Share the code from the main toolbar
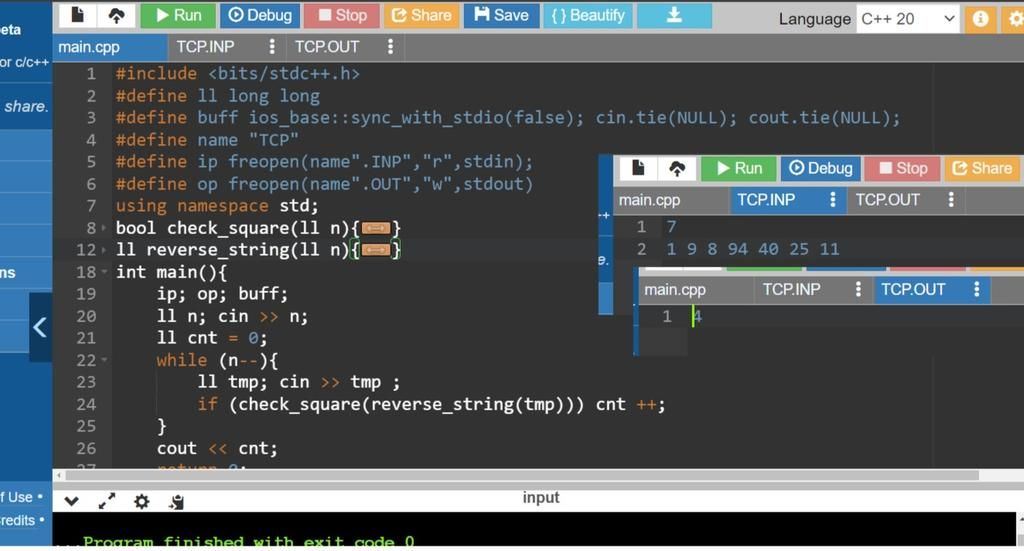The image size is (1024, 551). pos(421,15)
